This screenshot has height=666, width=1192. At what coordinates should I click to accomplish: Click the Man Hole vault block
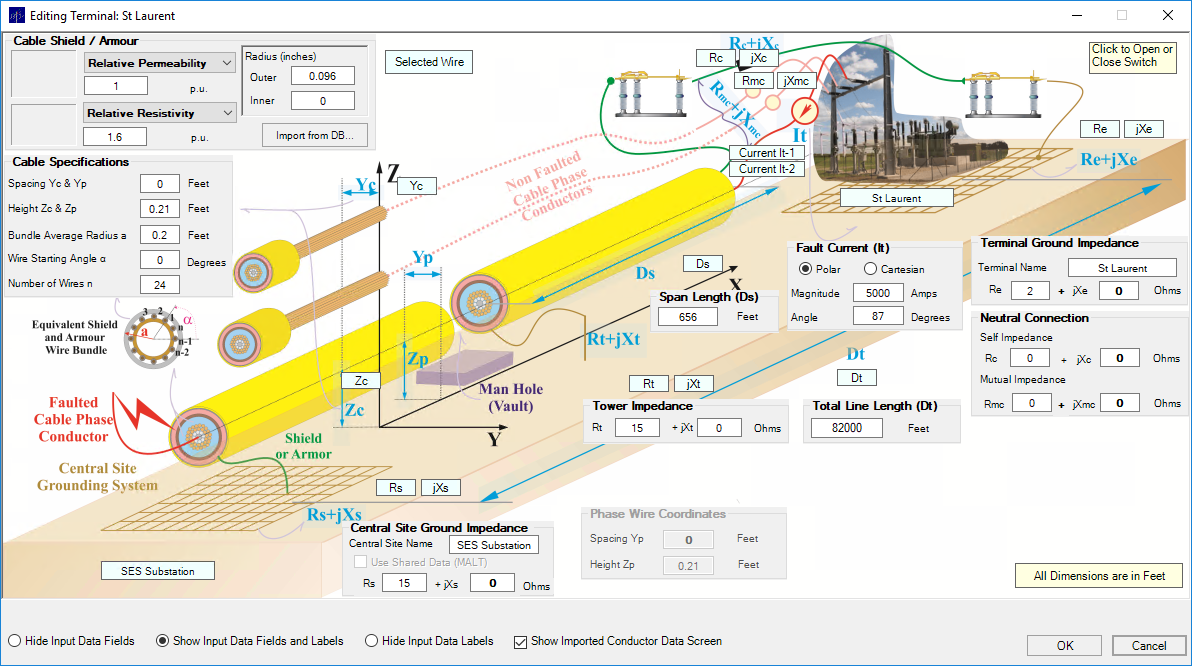click(x=464, y=367)
